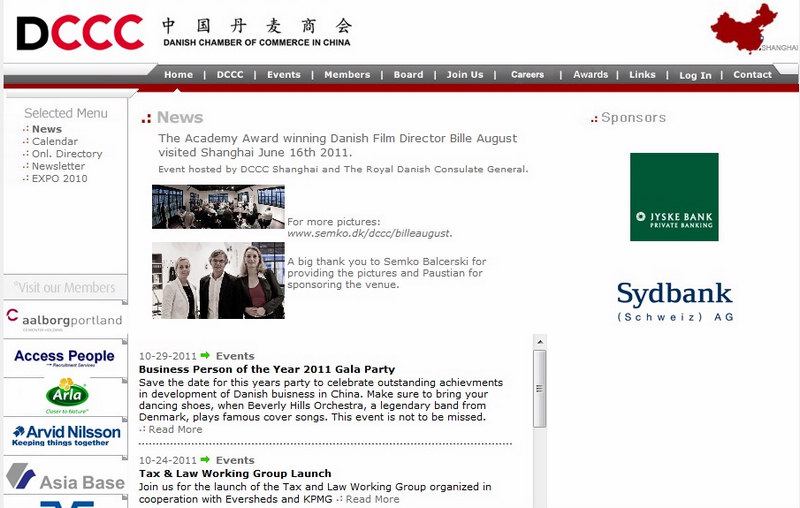Open Tax & Law Working Group Launch headline
Screen dimensions: 800x508
click(x=235, y=473)
